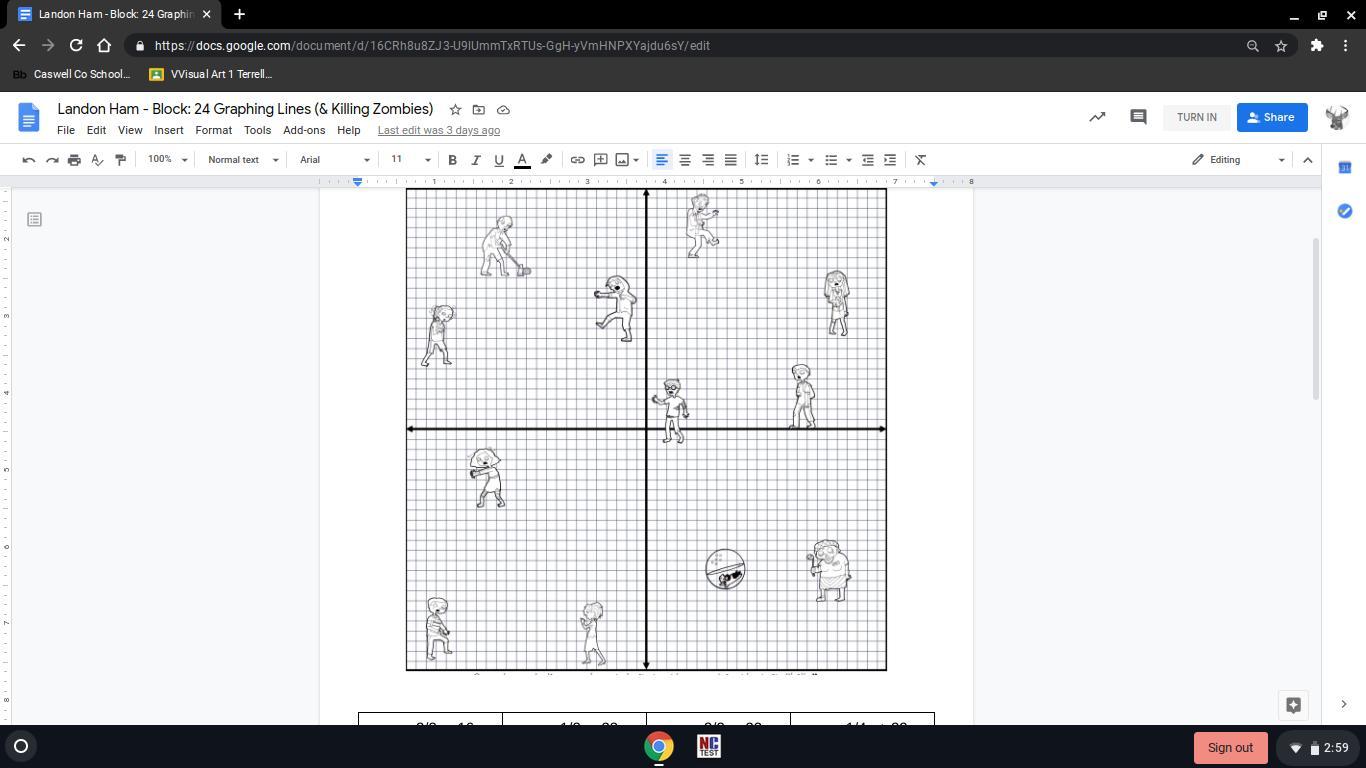Click the Print icon
Viewport: 1366px width, 768px height.
click(74, 160)
